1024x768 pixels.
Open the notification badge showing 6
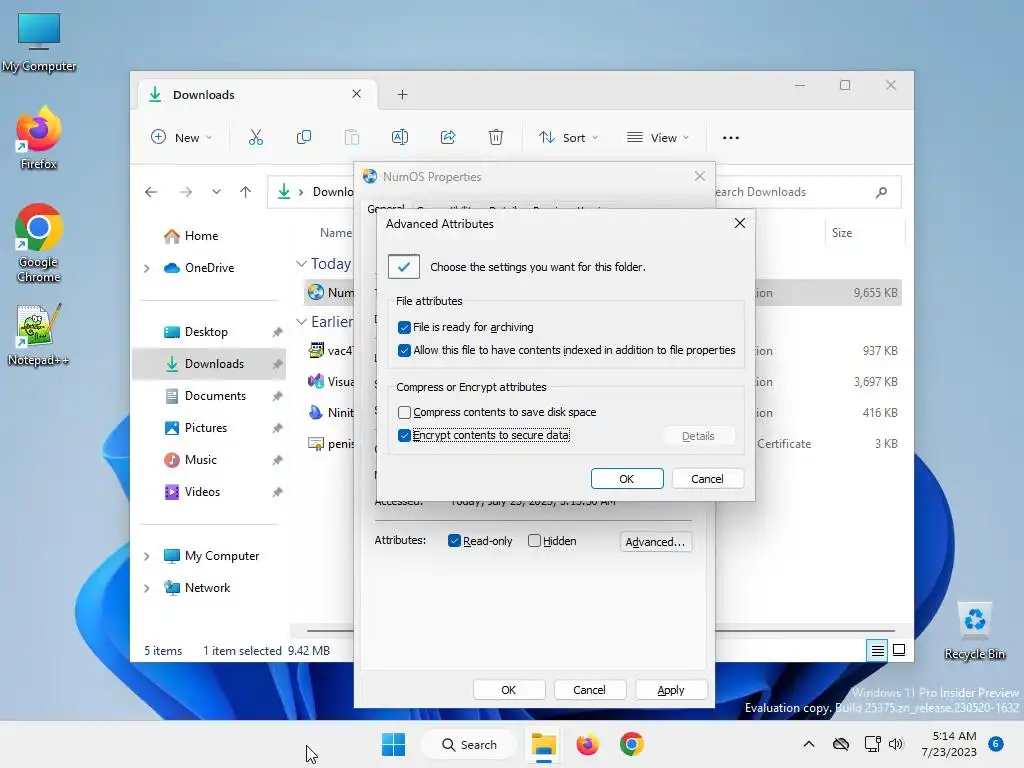point(996,744)
